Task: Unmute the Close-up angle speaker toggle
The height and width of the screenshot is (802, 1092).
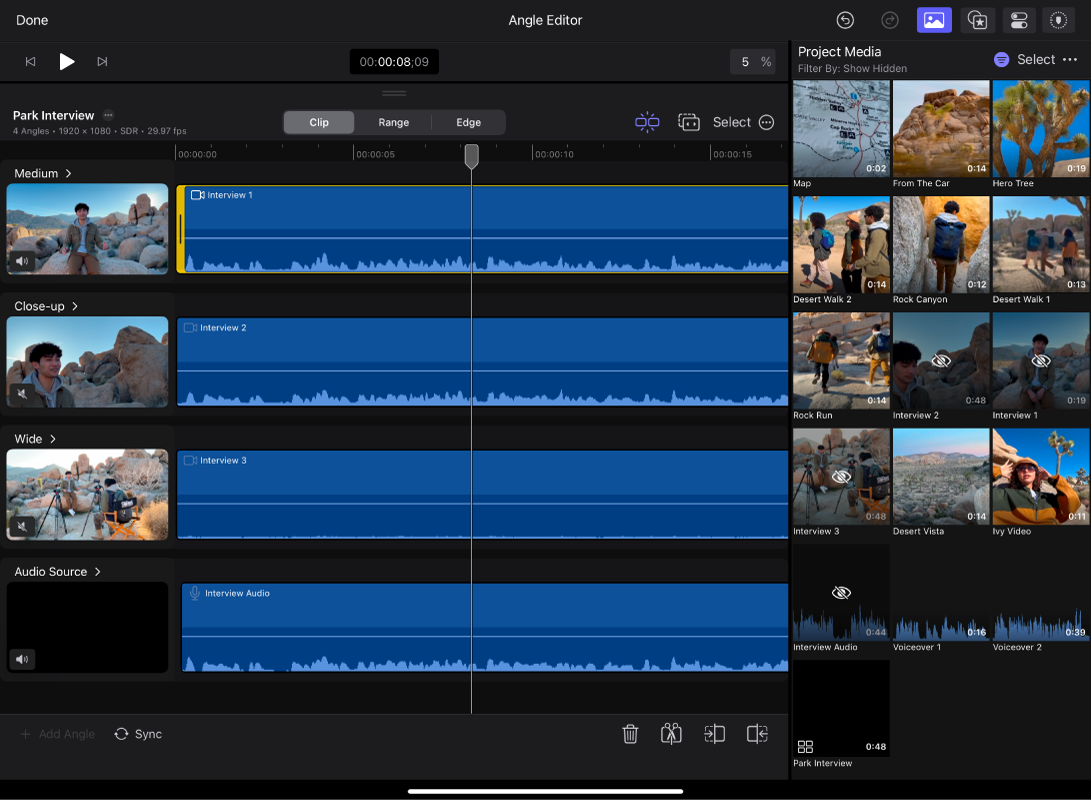Action: click(22, 394)
